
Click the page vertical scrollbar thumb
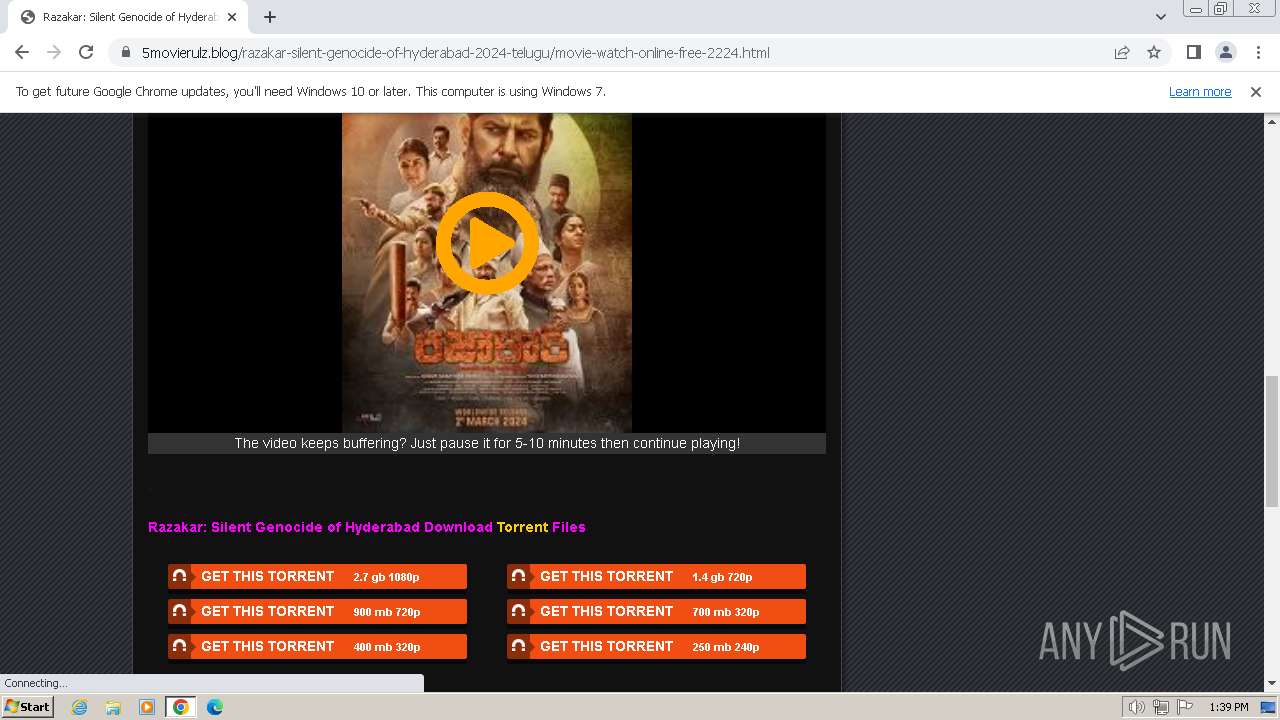point(1272,443)
